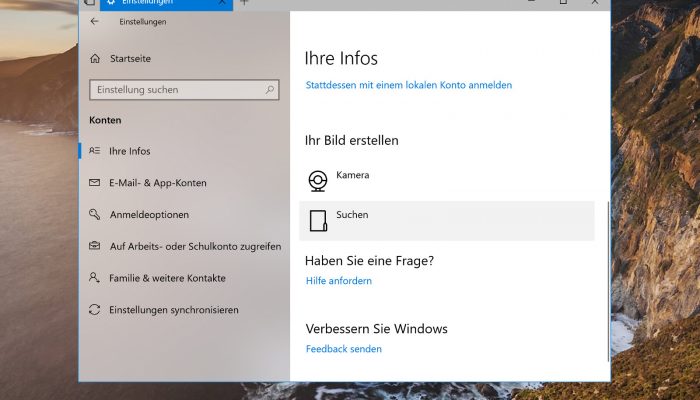The image size is (700, 400).
Task: Open the Startseite page
Action: pyautogui.click(x=130, y=58)
